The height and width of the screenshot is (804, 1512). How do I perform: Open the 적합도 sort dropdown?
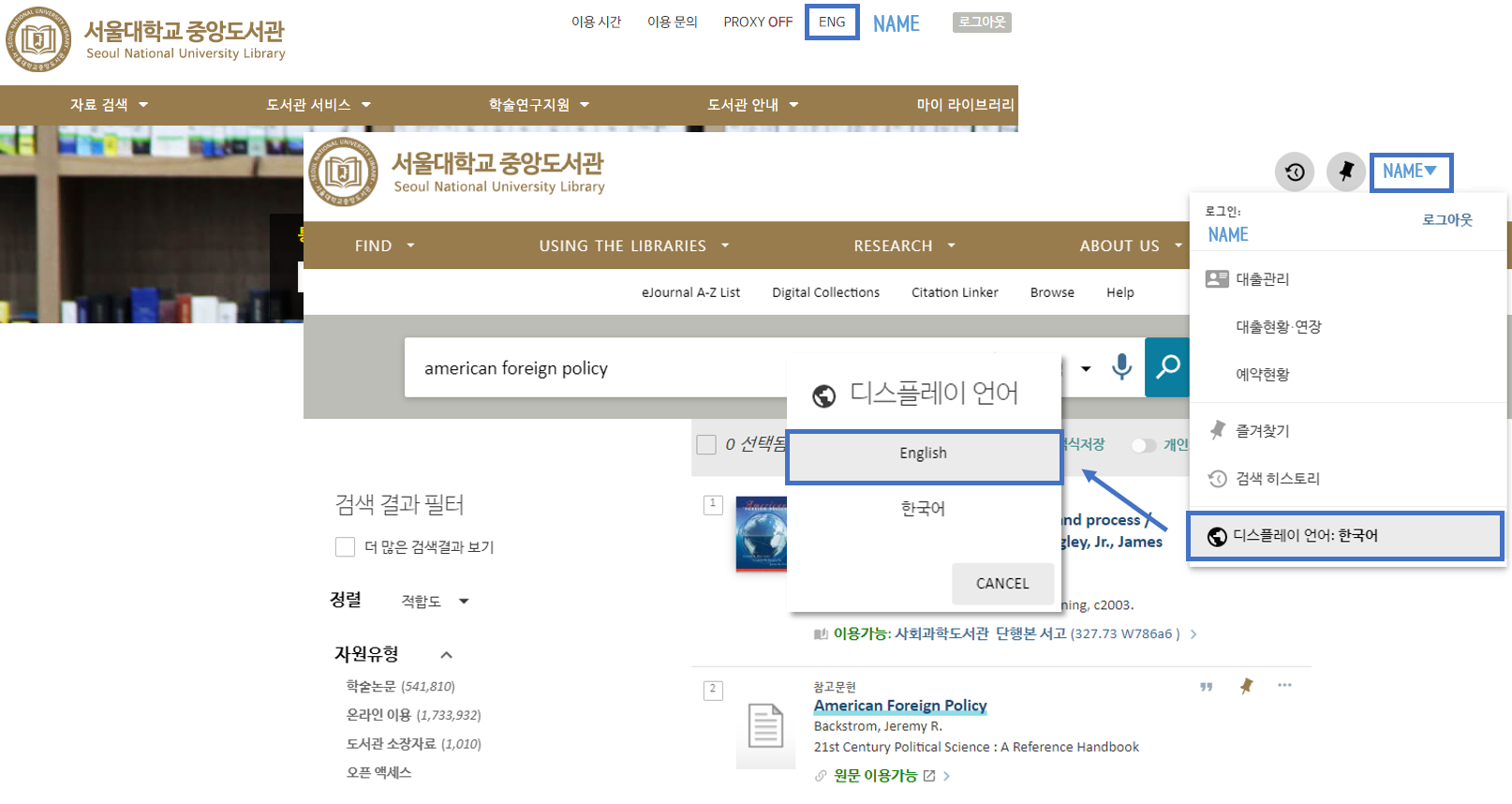pyautogui.click(x=436, y=602)
